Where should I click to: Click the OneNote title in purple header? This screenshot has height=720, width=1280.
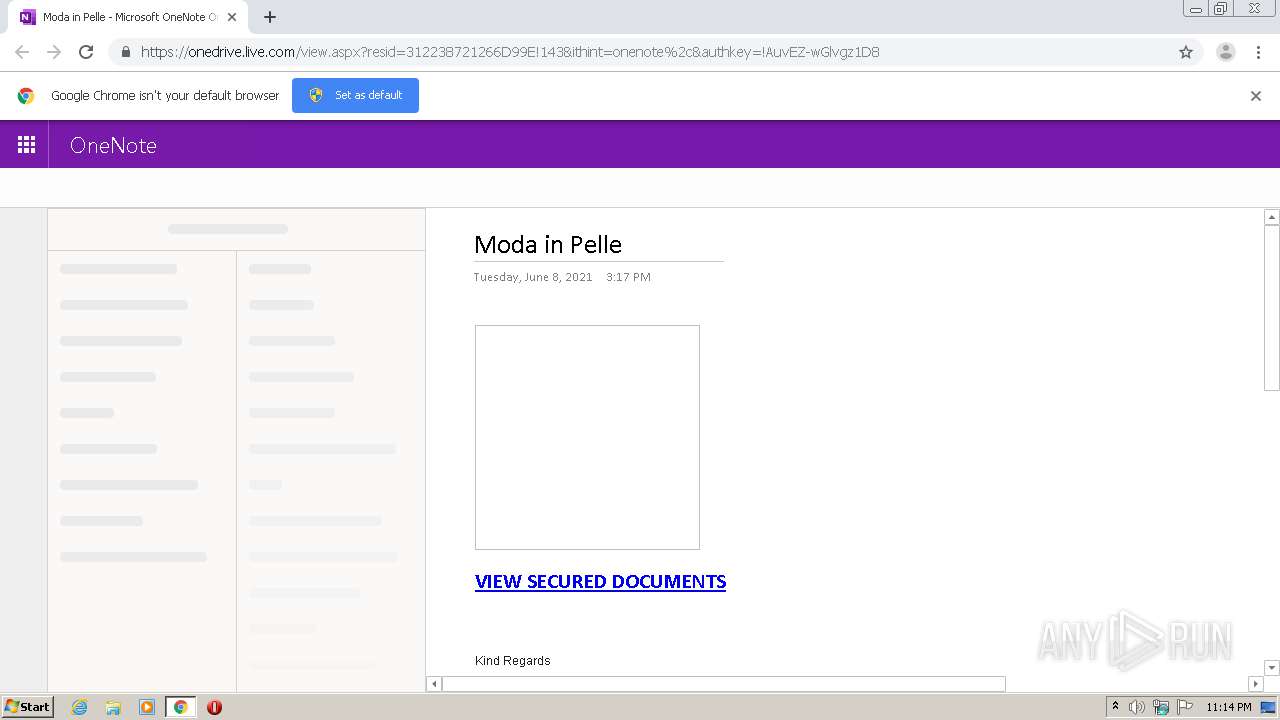pos(113,145)
